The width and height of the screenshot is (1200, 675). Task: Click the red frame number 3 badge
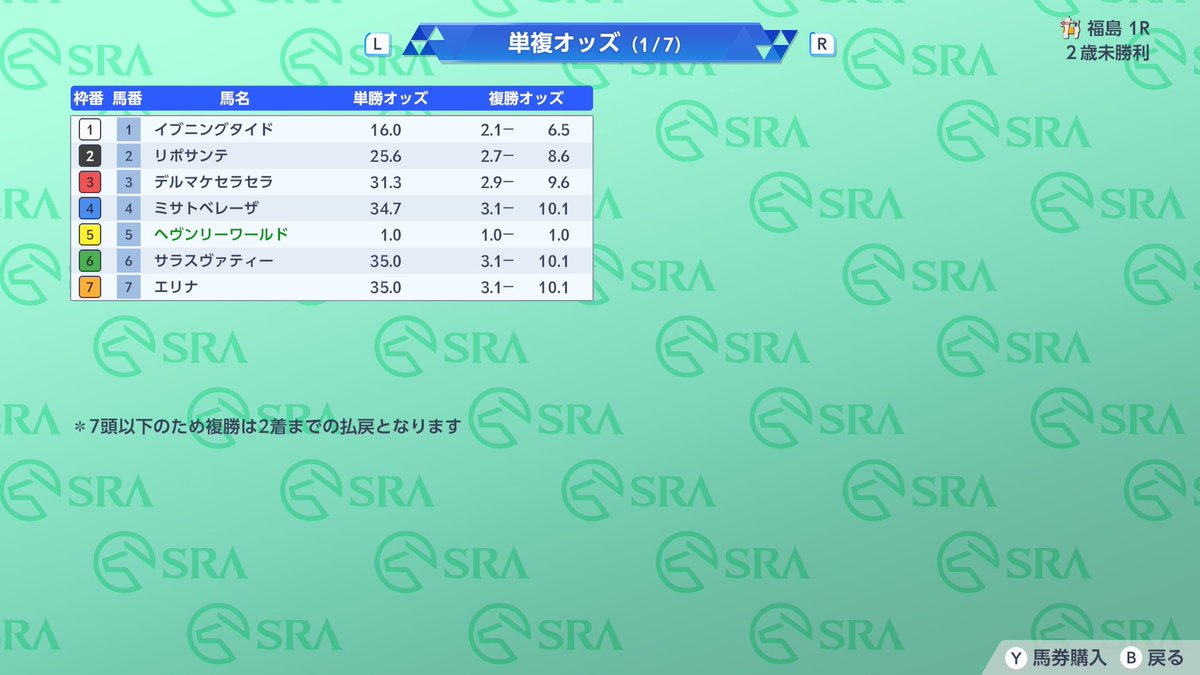[90, 182]
